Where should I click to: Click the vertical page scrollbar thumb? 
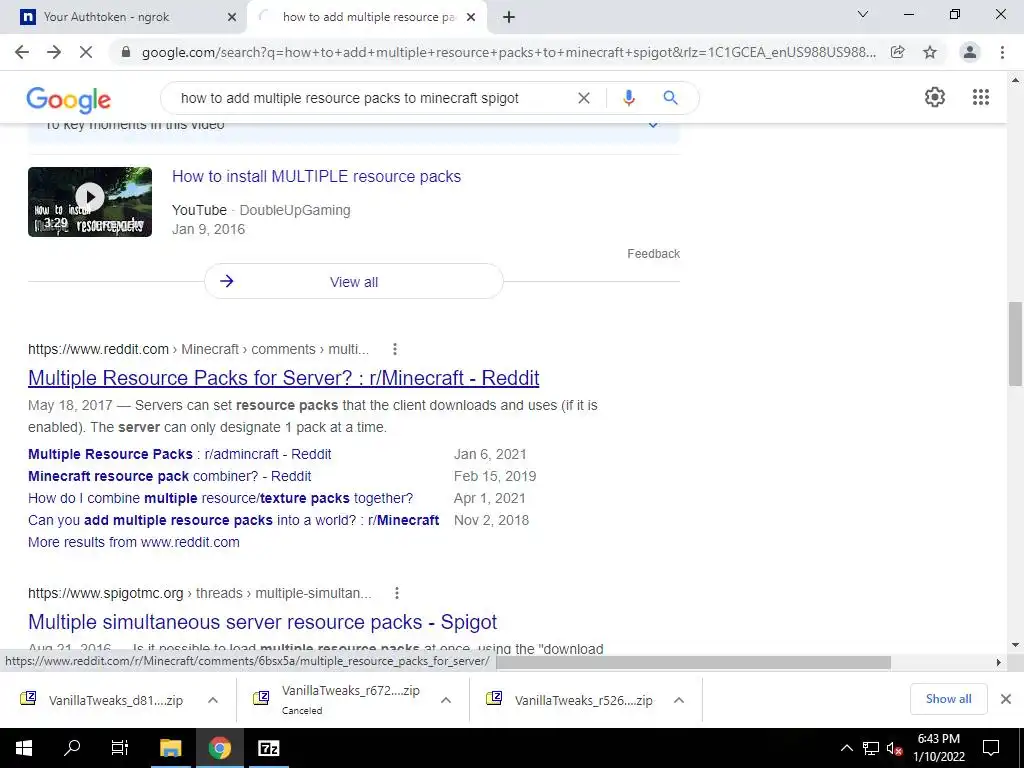pyautogui.click(x=1015, y=344)
